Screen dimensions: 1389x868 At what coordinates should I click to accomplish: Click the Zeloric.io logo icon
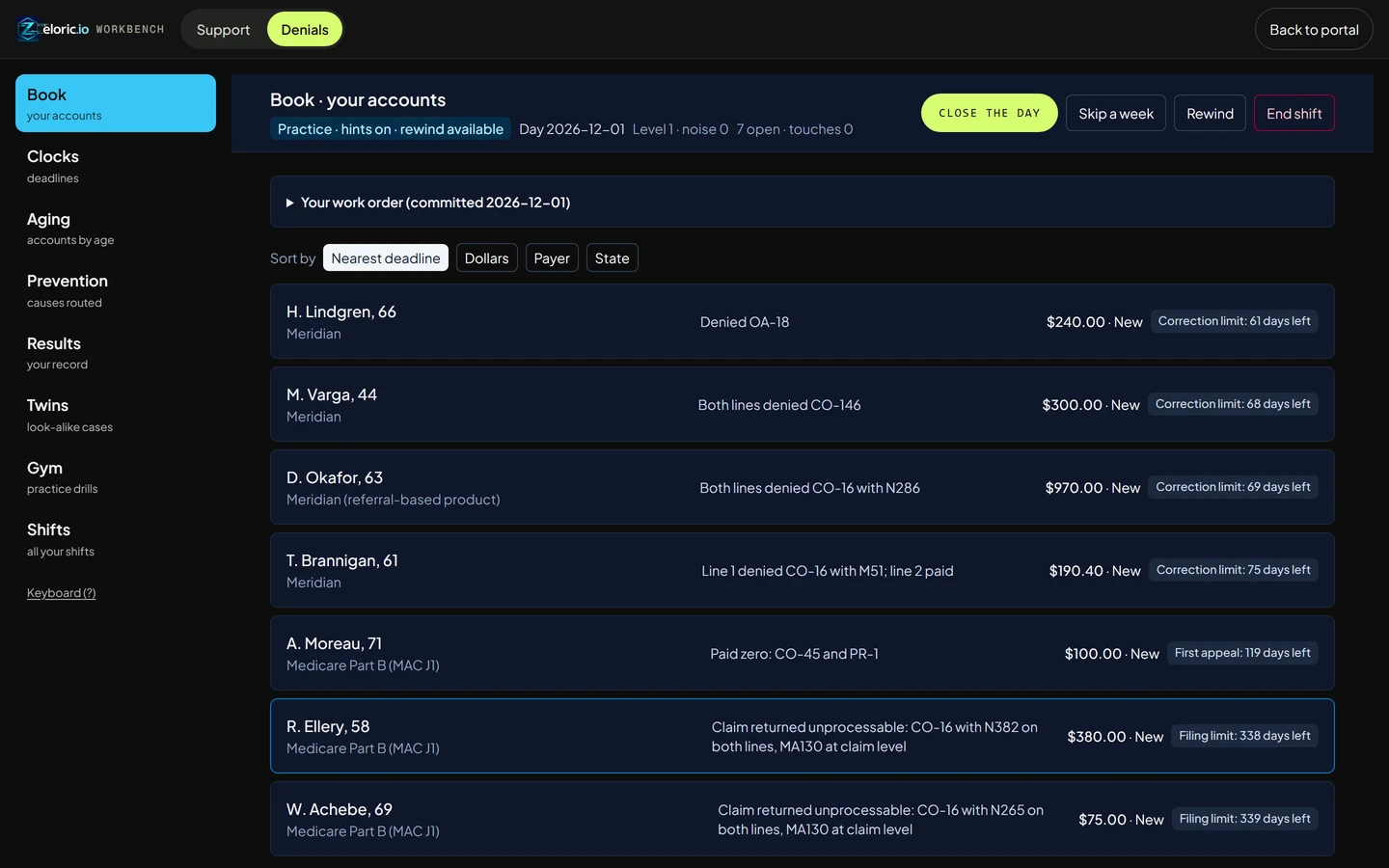pyautogui.click(x=29, y=29)
